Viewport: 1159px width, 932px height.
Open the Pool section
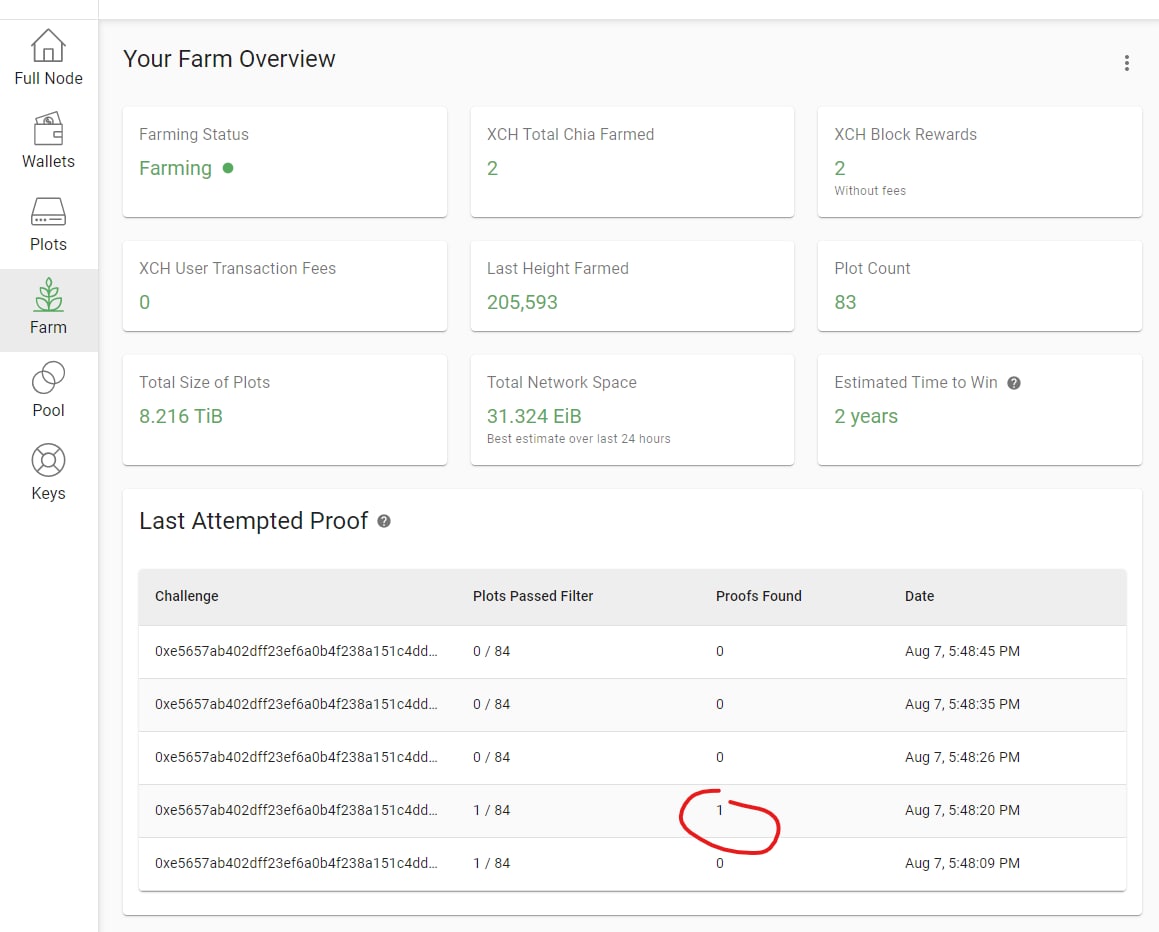[48, 390]
